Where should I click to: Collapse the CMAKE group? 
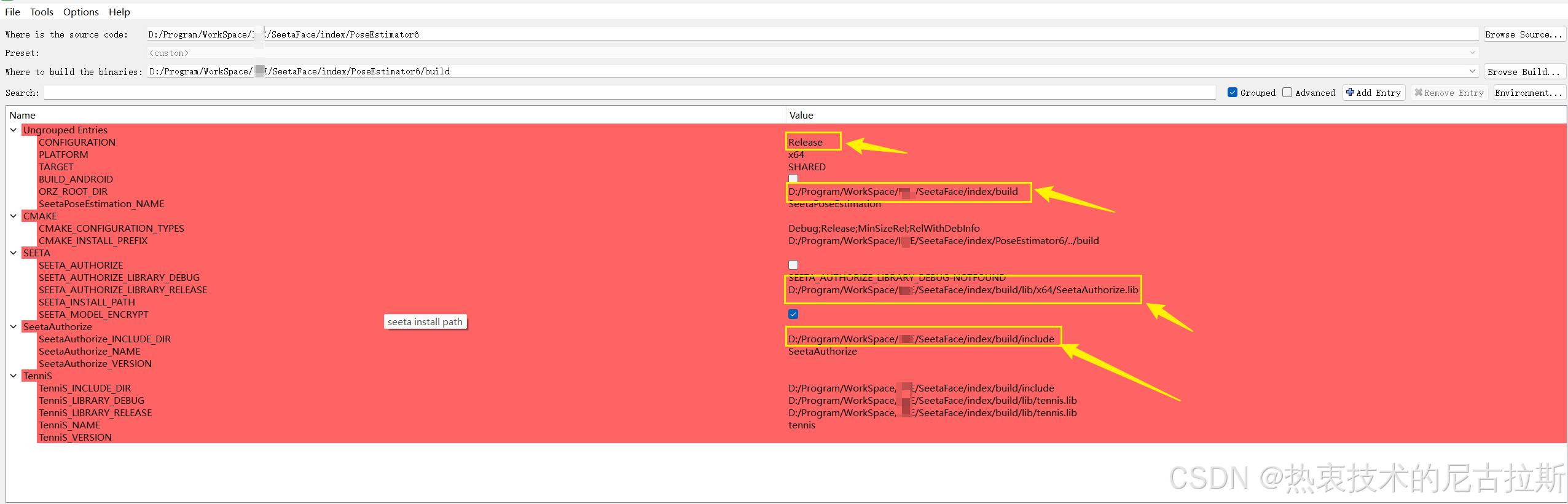[14, 216]
